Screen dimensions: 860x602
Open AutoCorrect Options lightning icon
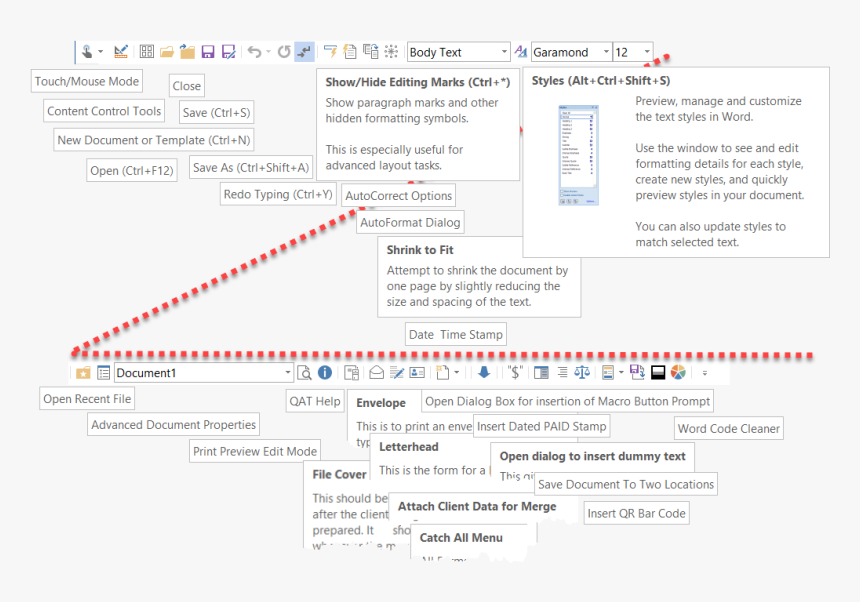point(330,52)
